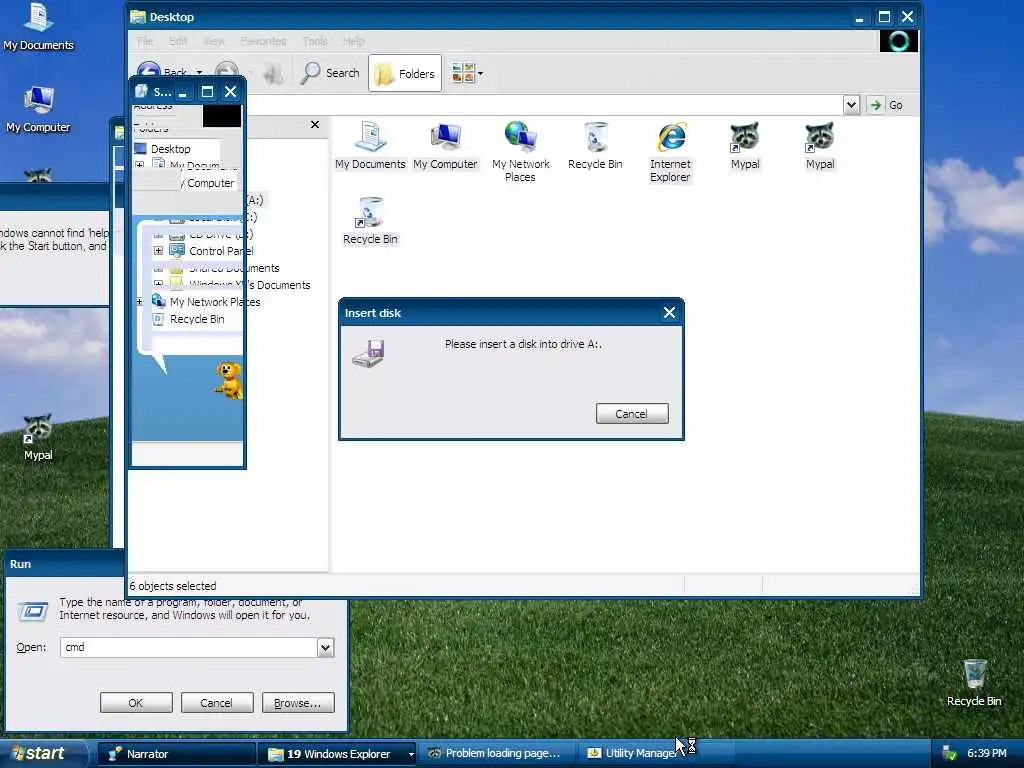
Task: Open the Views icon dropdown in toolbar
Action: (x=467, y=73)
